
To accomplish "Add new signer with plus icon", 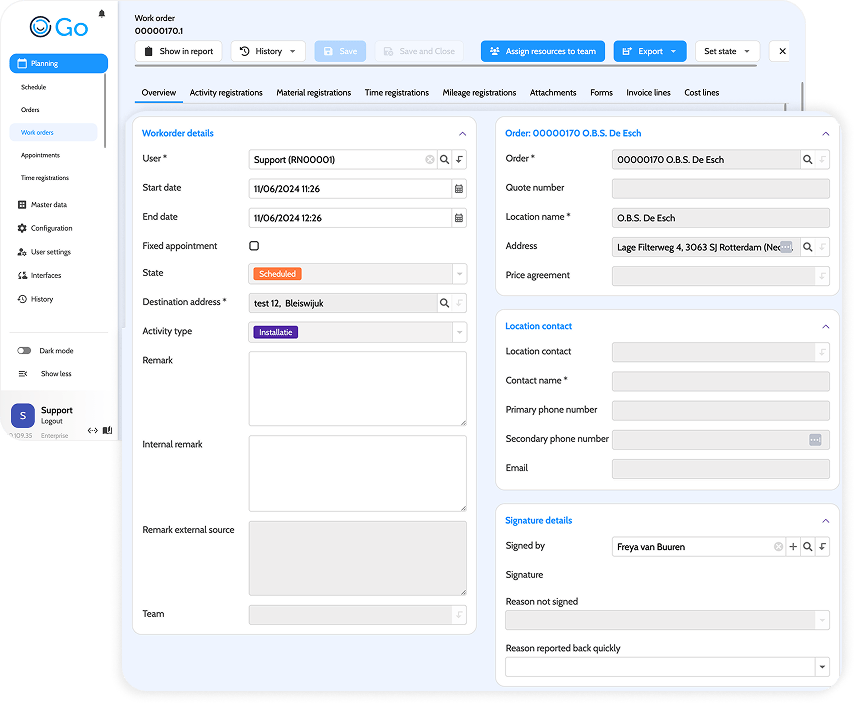I will [x=793, y=547].
